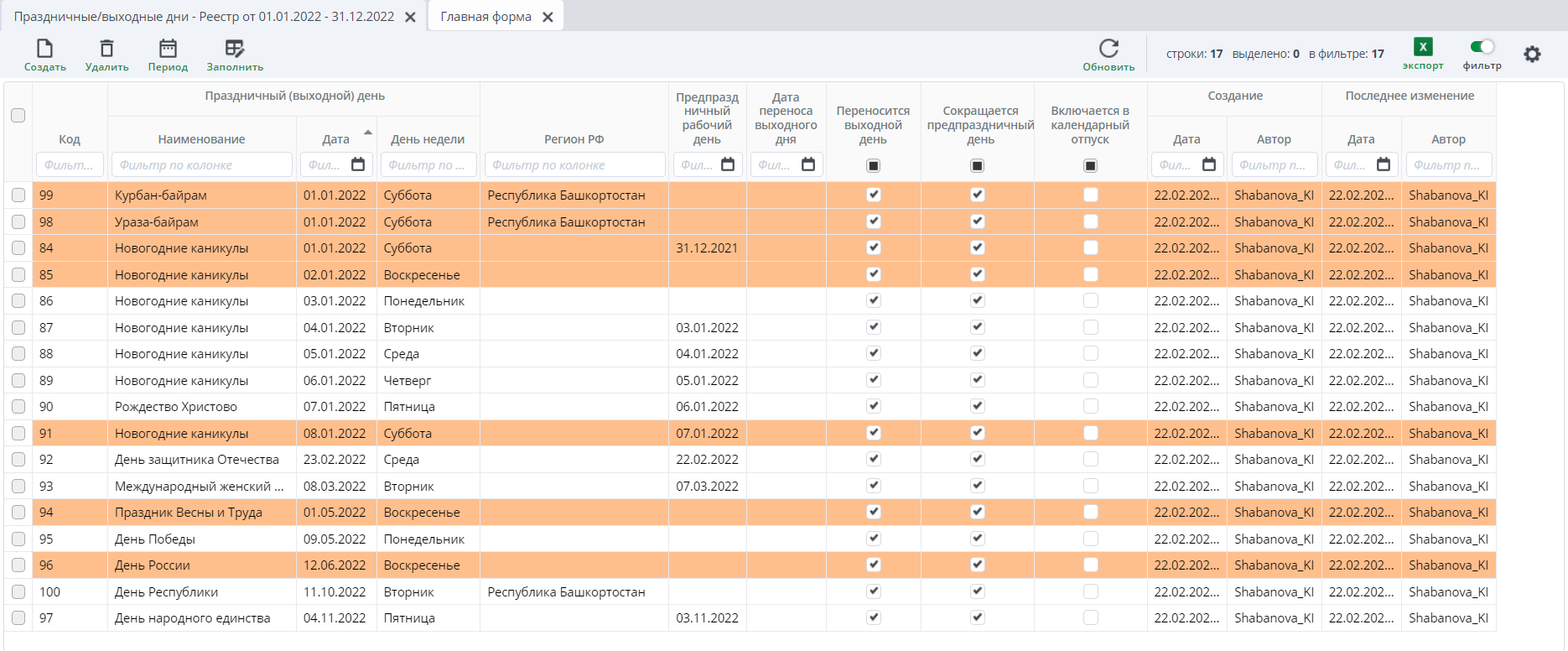Click the Регион РФ filter input field

574,165
